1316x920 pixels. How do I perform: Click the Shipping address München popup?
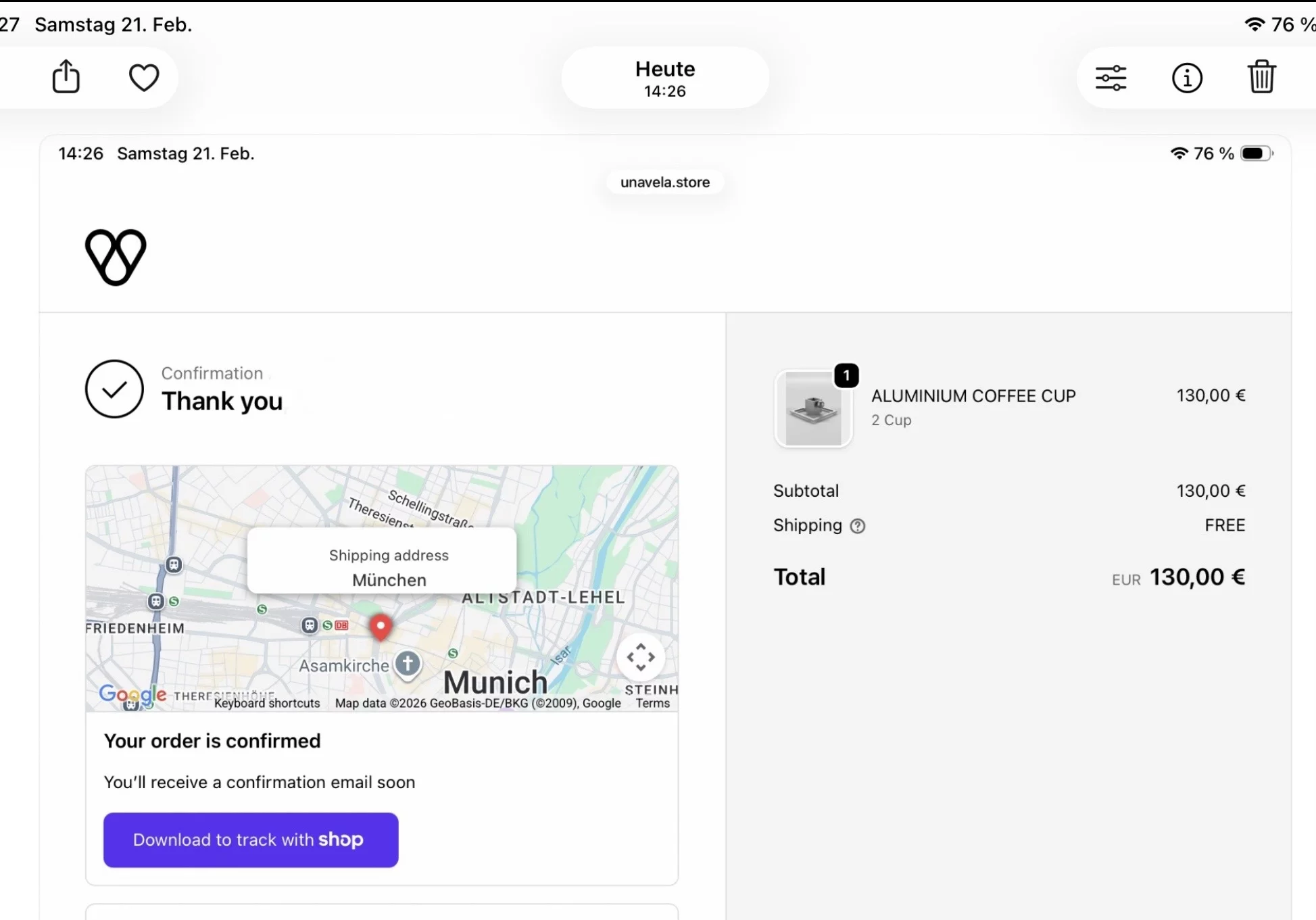click(382, 561)
